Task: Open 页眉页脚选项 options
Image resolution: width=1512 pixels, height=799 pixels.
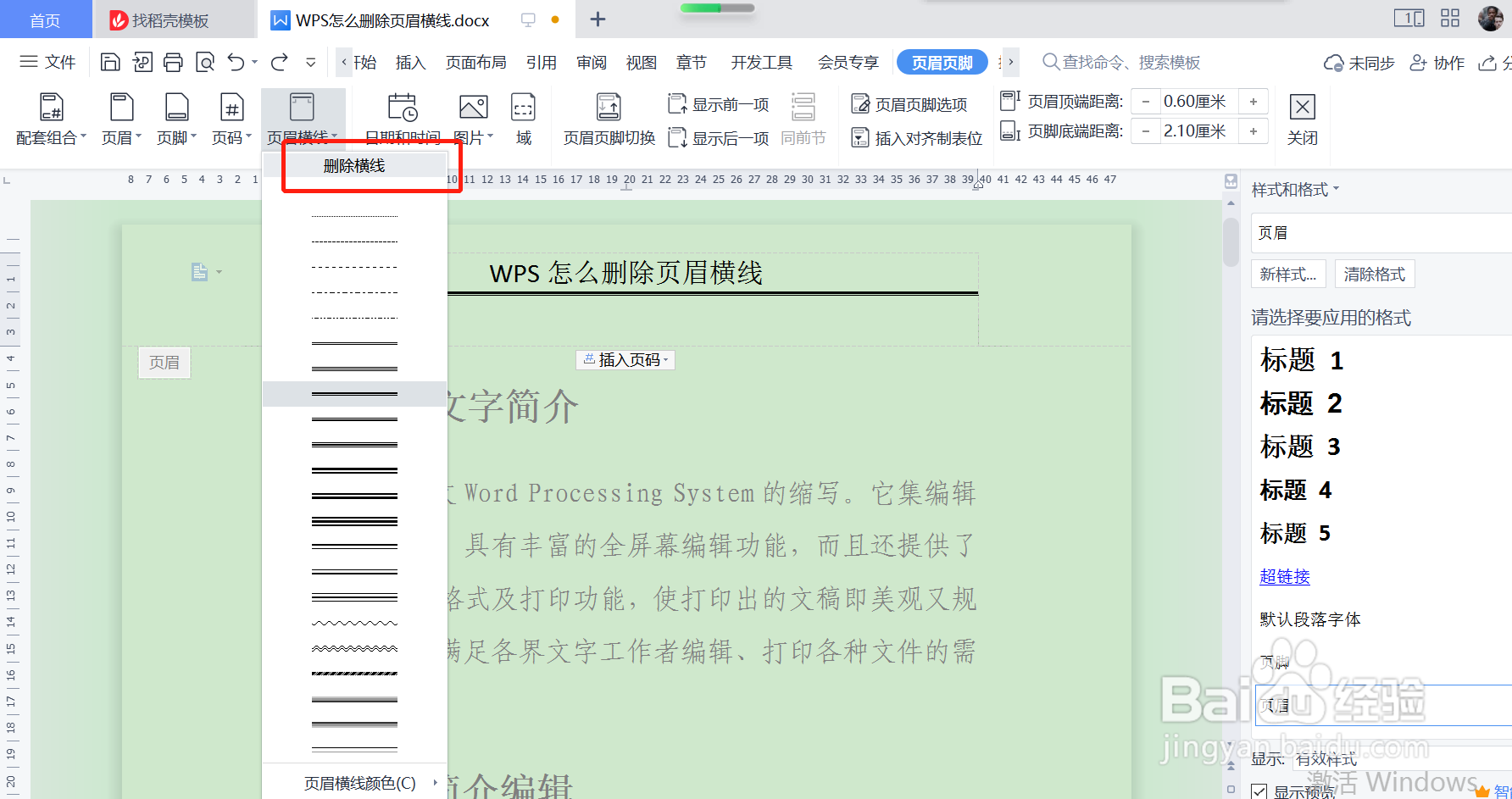Action: point(909,104)
